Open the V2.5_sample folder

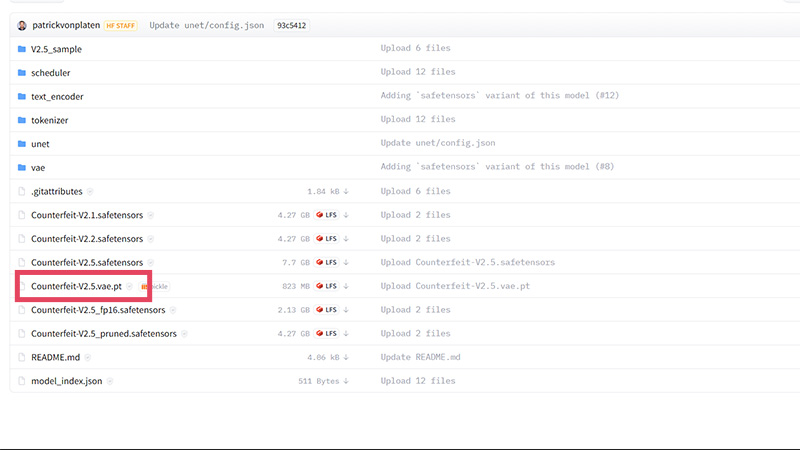pos(56,49)
